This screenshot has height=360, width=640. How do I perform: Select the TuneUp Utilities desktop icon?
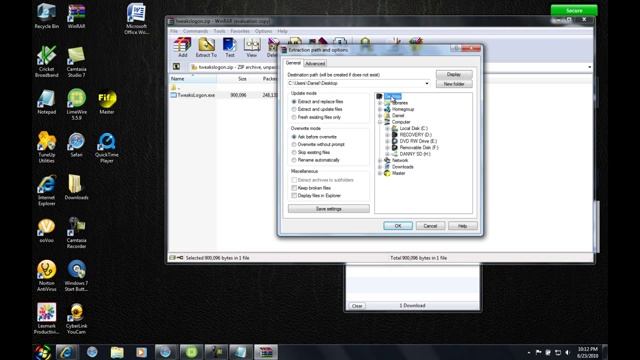pyautogui.click(x=47, y=147)
